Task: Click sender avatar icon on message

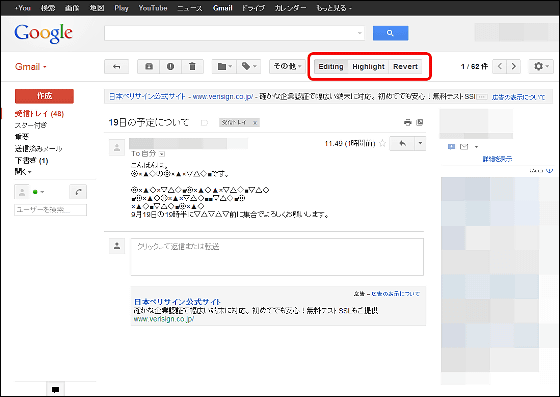Action: coord(117,147)
